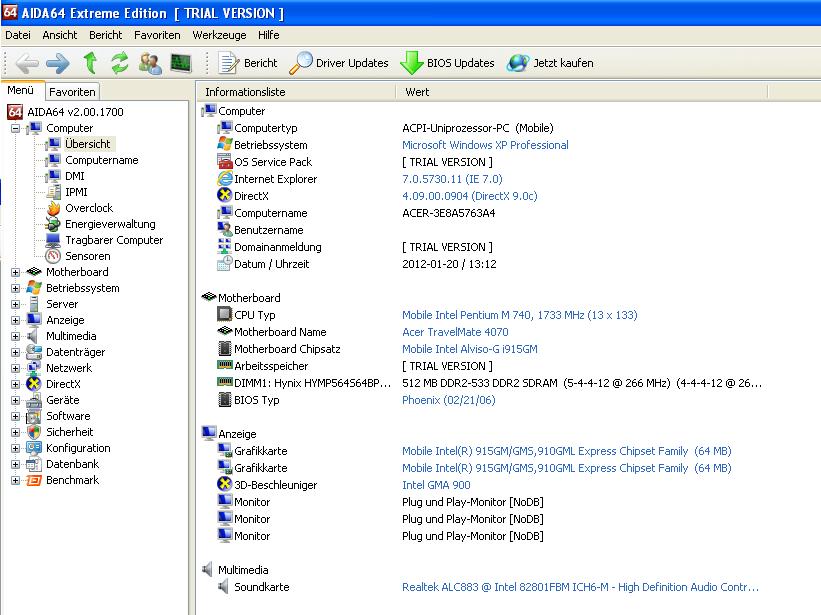This screenshot has height=615, width=821.
Task: Select the DIMM1: Hynix memory row
Action: 489,383
